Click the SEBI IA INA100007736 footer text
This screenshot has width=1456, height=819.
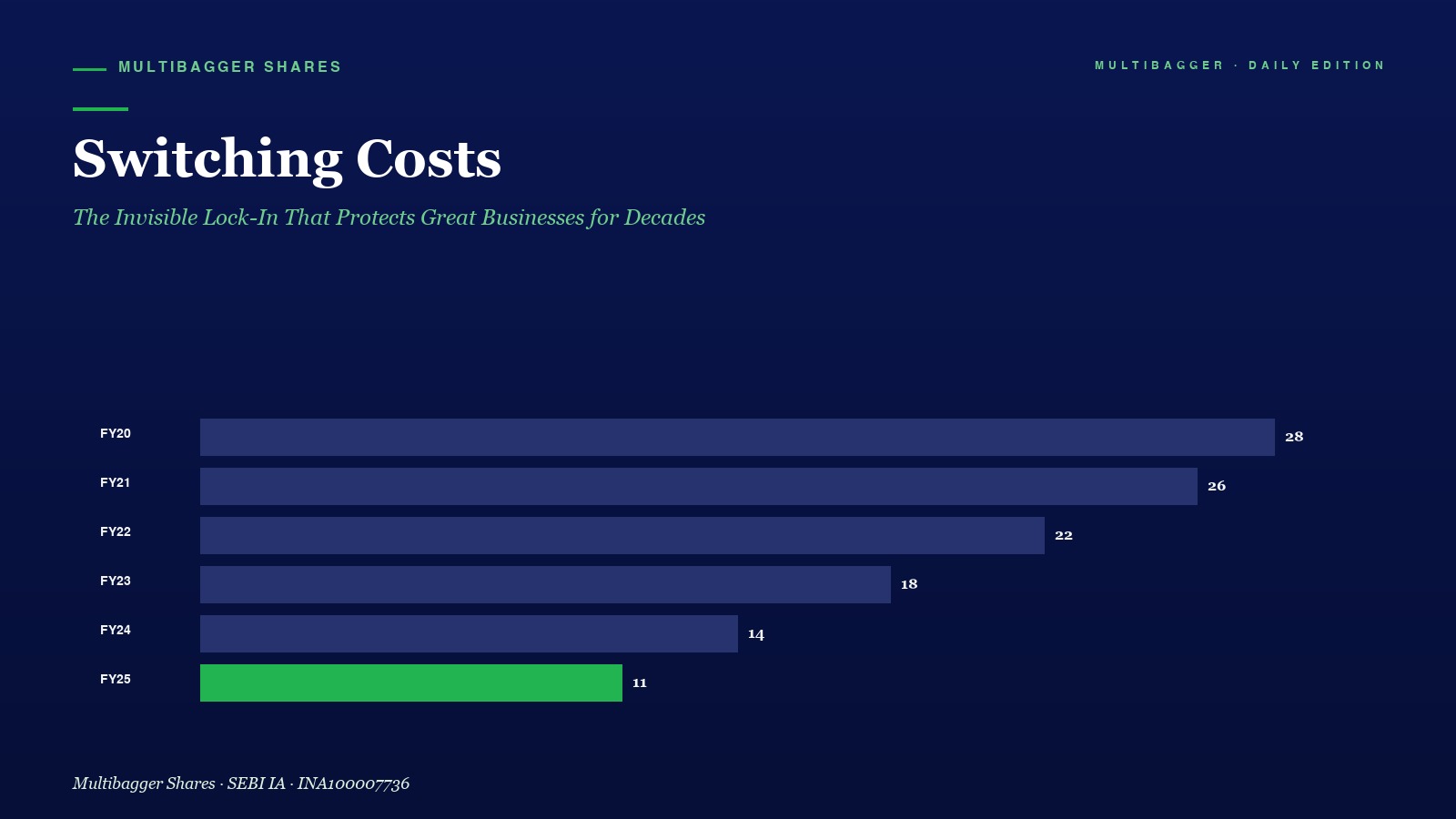[241, 784]
